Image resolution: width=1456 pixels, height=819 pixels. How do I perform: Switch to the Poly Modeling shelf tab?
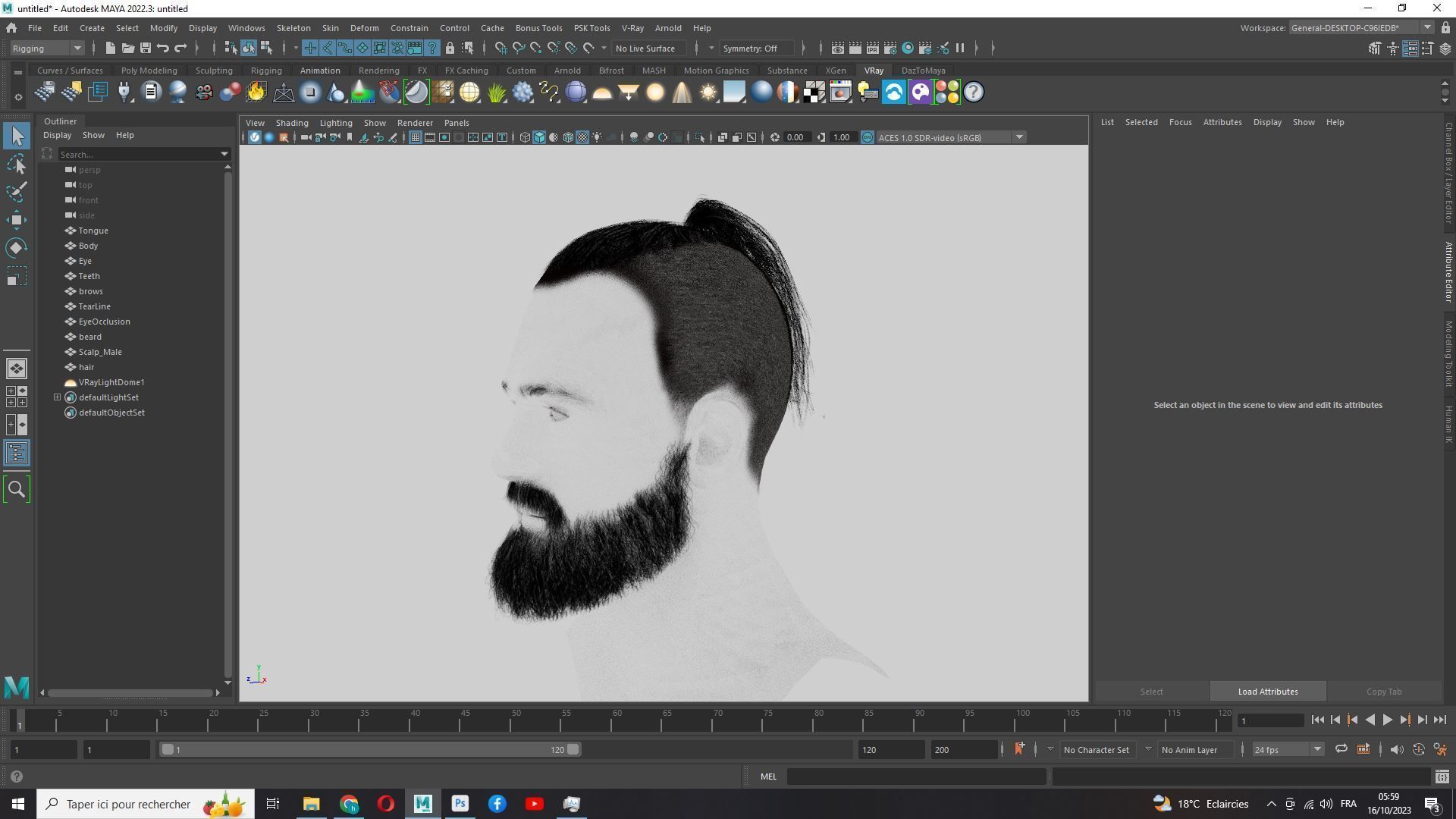point(149,71)
